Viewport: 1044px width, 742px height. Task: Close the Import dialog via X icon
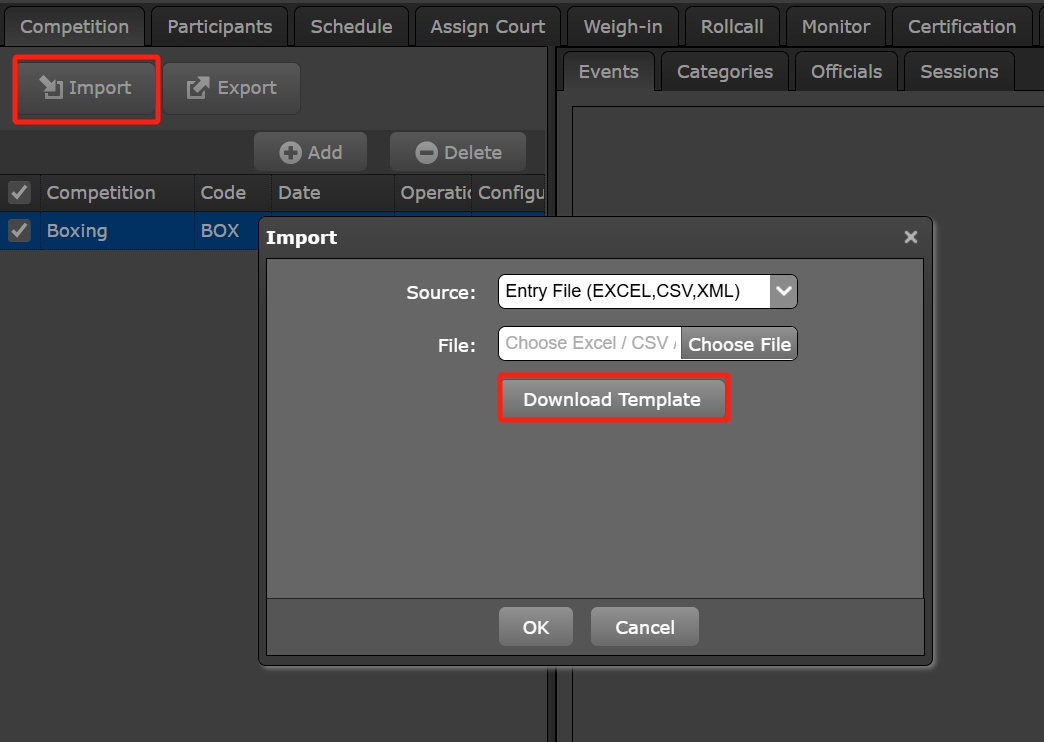pos(910,237)
